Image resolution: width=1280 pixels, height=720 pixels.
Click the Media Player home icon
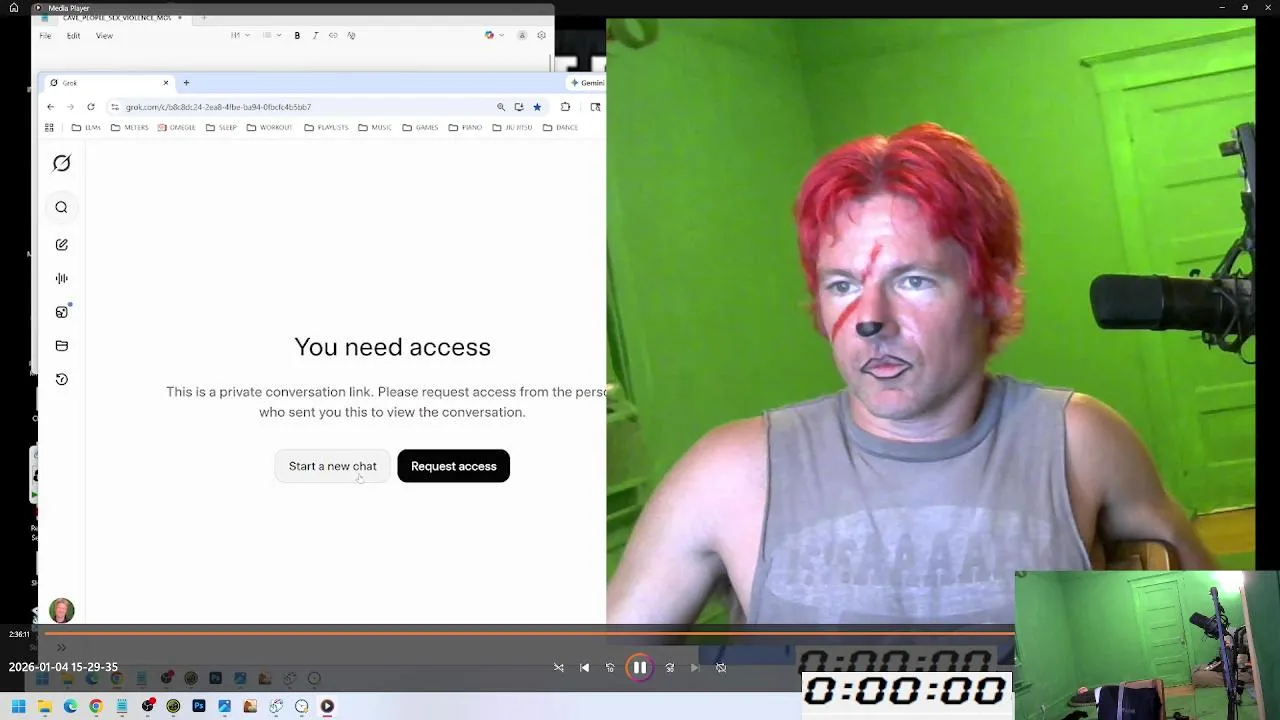[14, 8]
